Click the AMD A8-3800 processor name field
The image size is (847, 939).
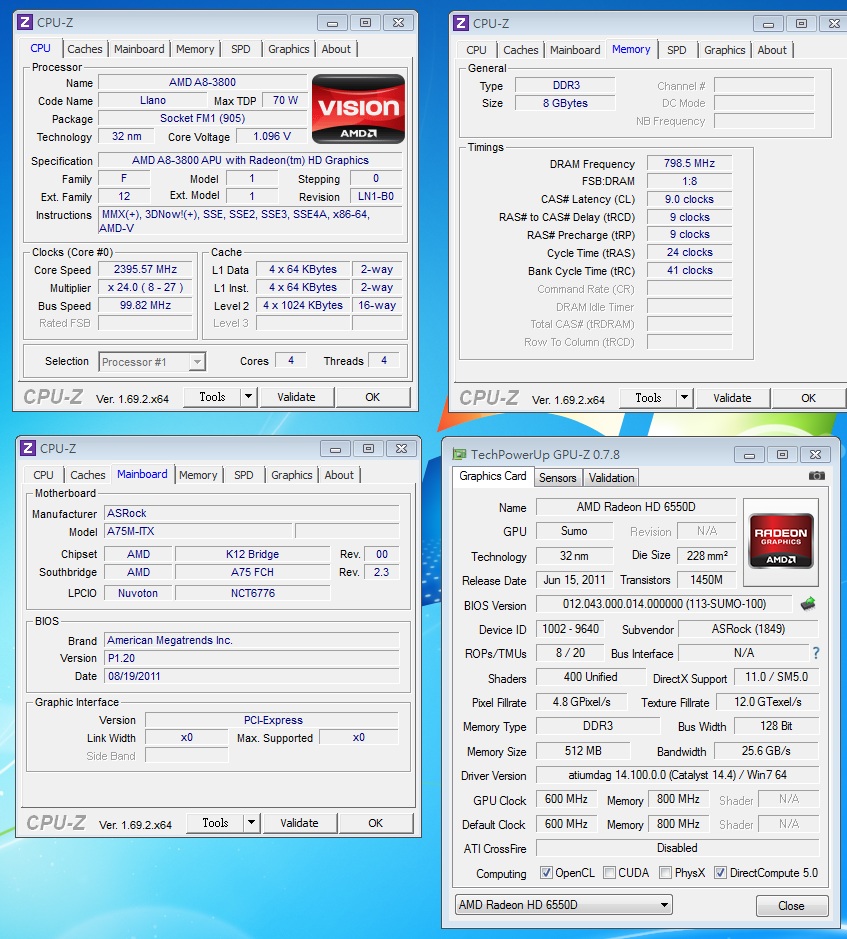(x=202, y=82)
